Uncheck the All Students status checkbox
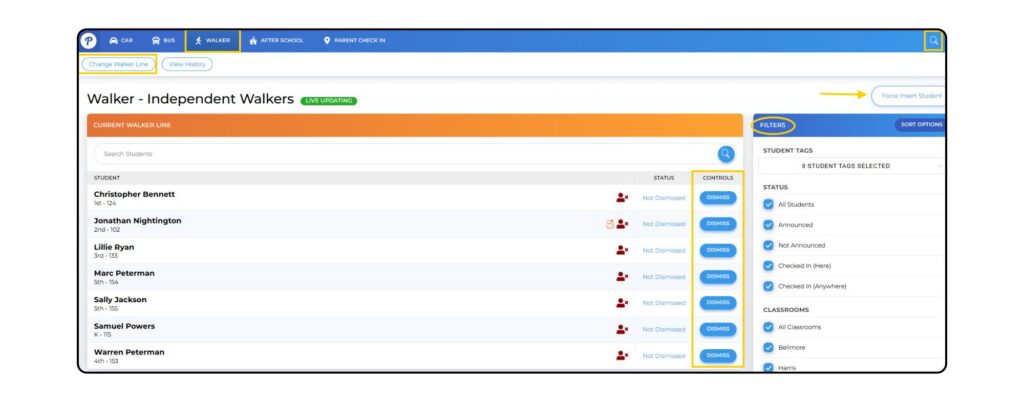 (768, 205)
